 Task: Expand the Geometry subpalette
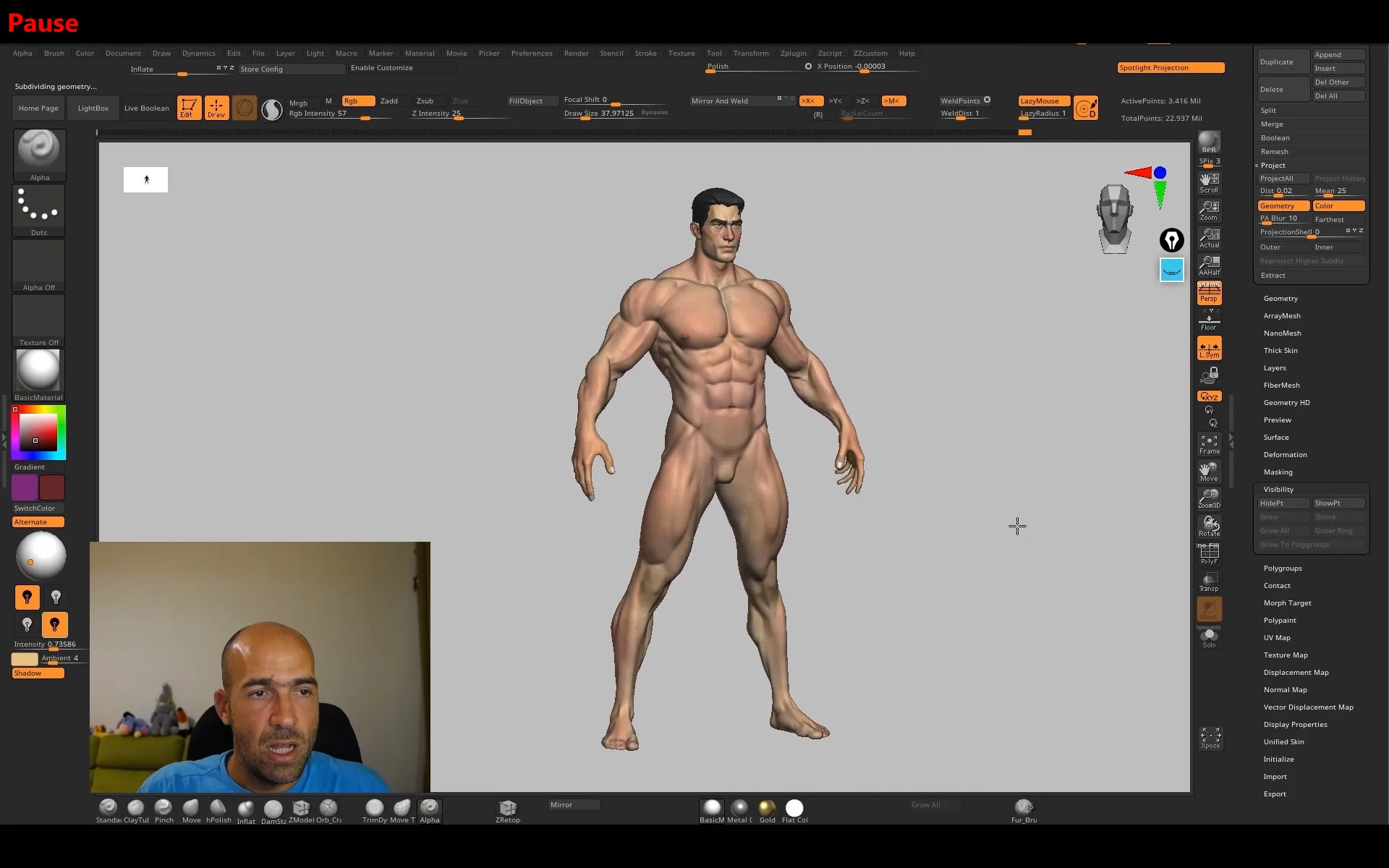click(x=1280, y=298)
